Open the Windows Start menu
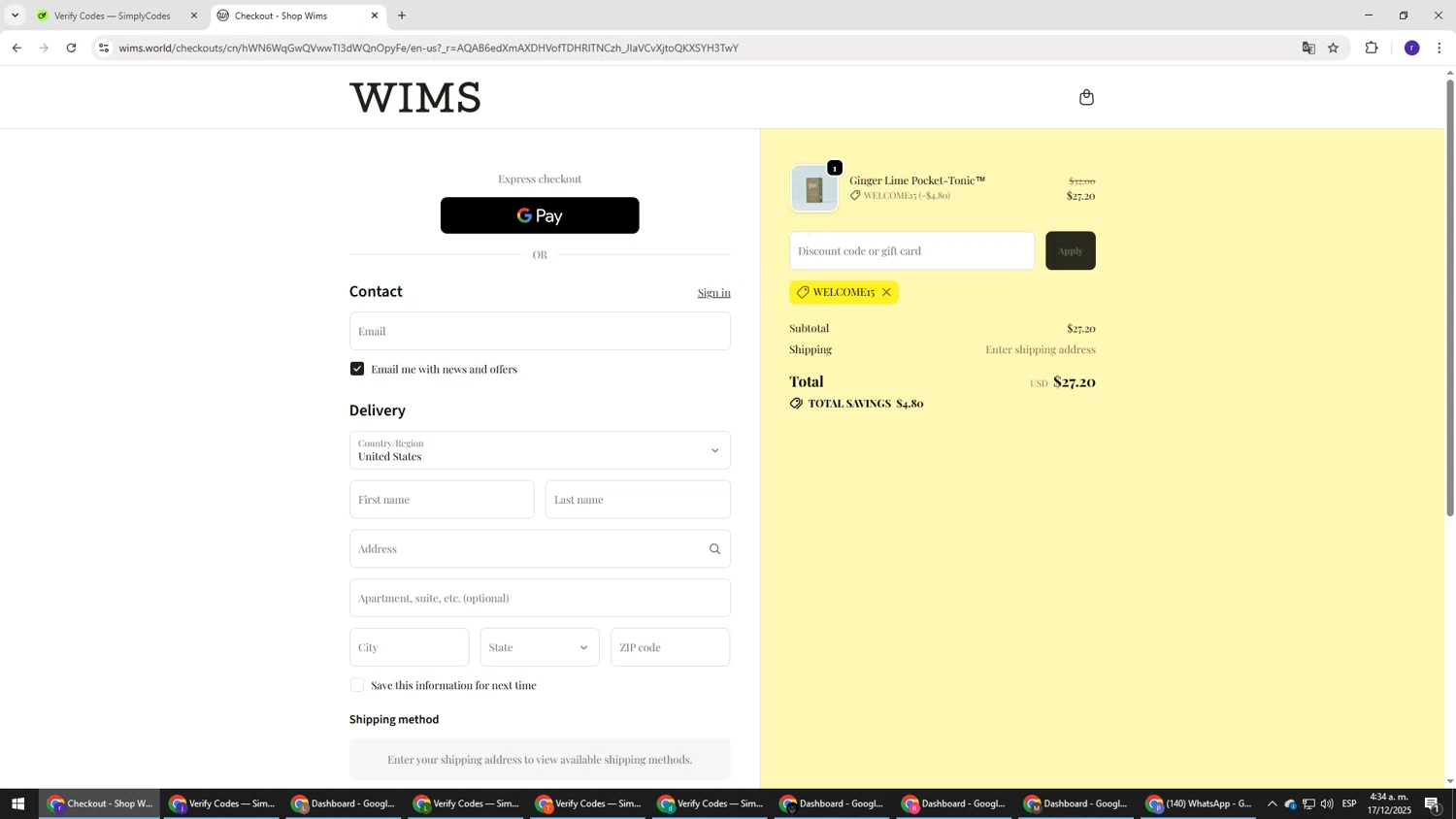Screen dimensions: 1456x819 17,803
